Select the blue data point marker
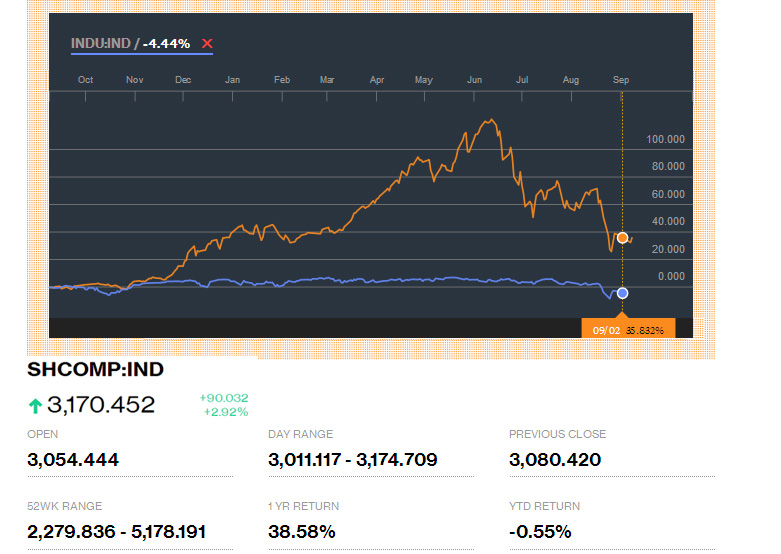The height and width of the screenshot is (554, 781). pos(622,293)
